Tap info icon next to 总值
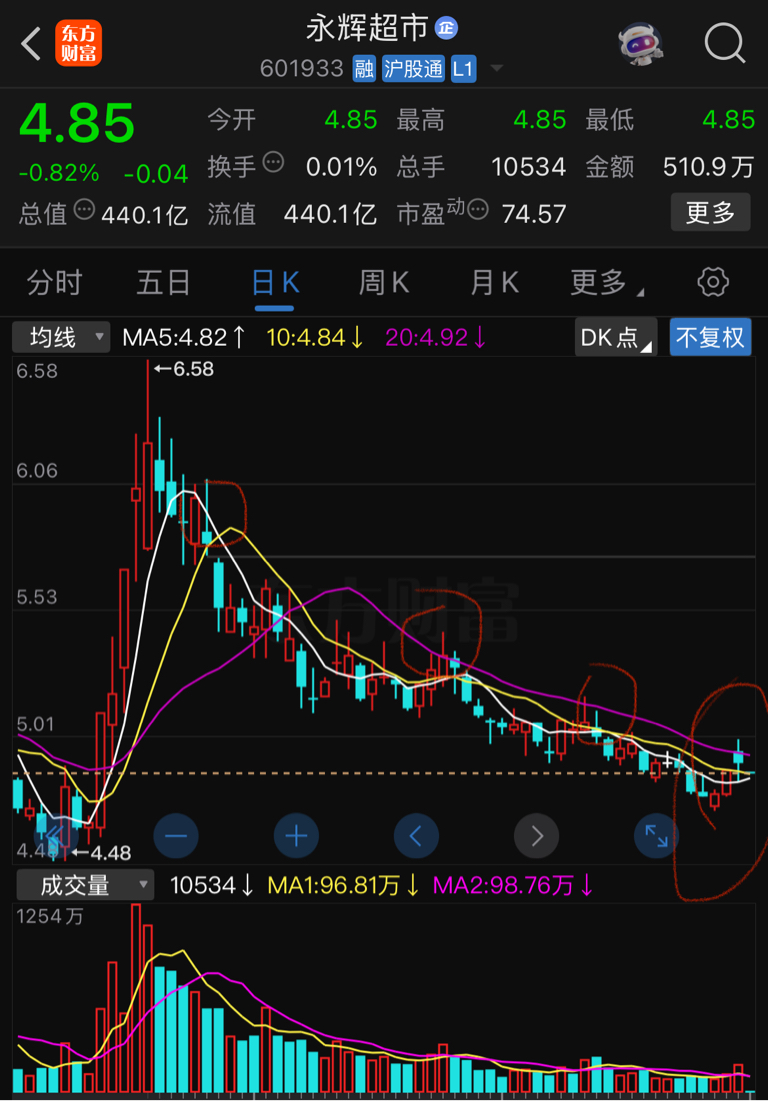The image size is (768, 1101). [84, 209]
